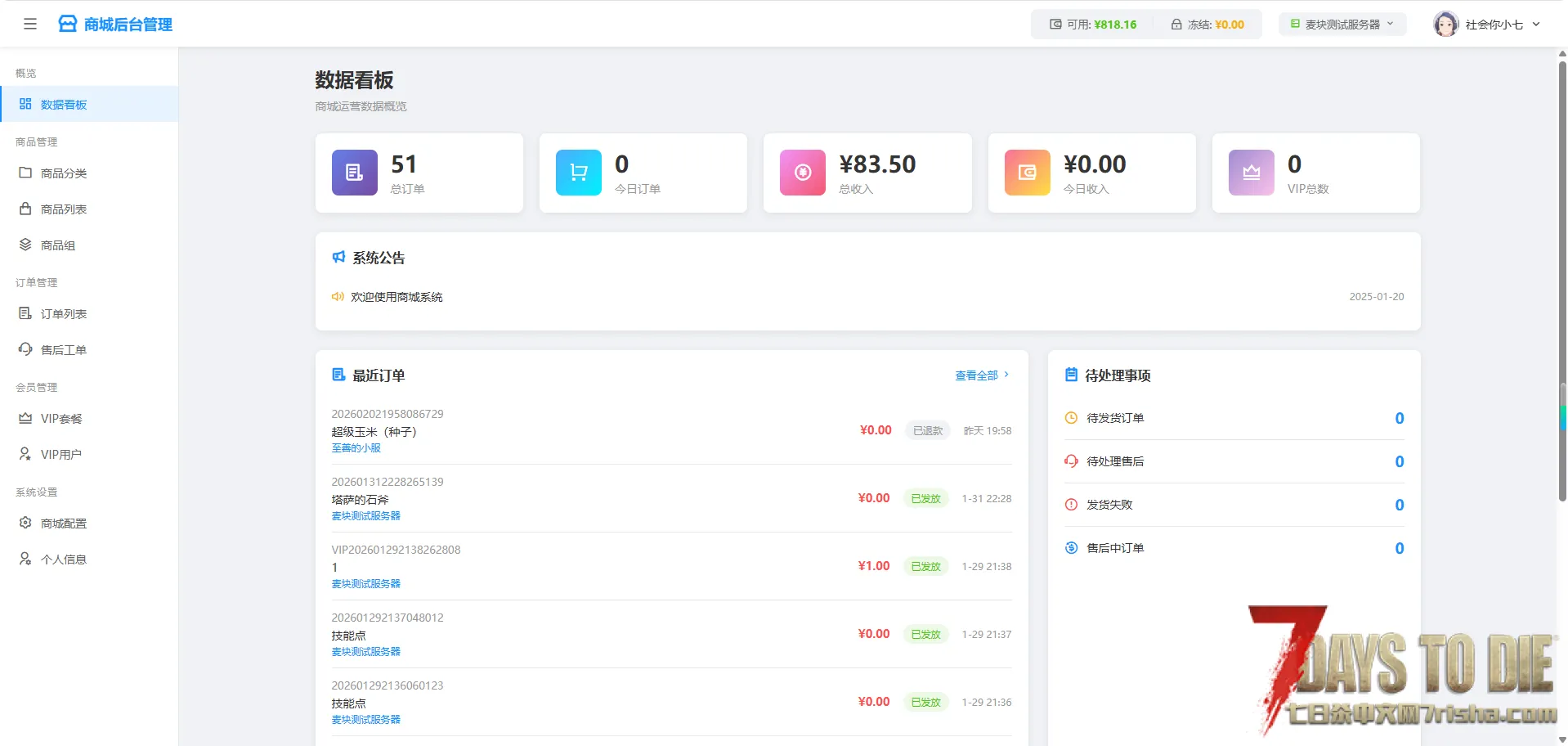Click the store logo icon in header
Image resolution: width=1568 pixels, height=746 pixels.
(x=68, y=25)
